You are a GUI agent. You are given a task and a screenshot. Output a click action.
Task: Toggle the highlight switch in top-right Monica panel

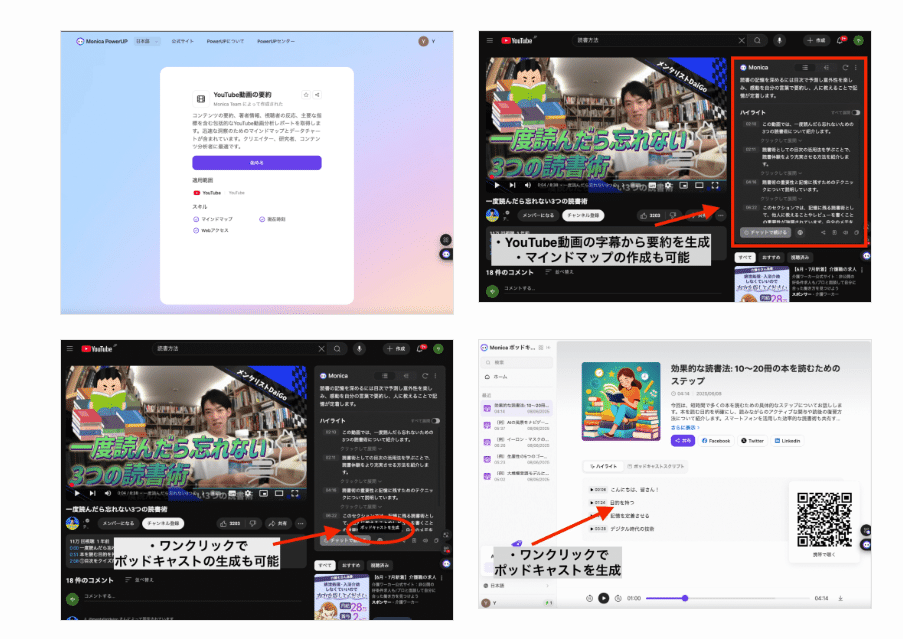tap(856, 112)
